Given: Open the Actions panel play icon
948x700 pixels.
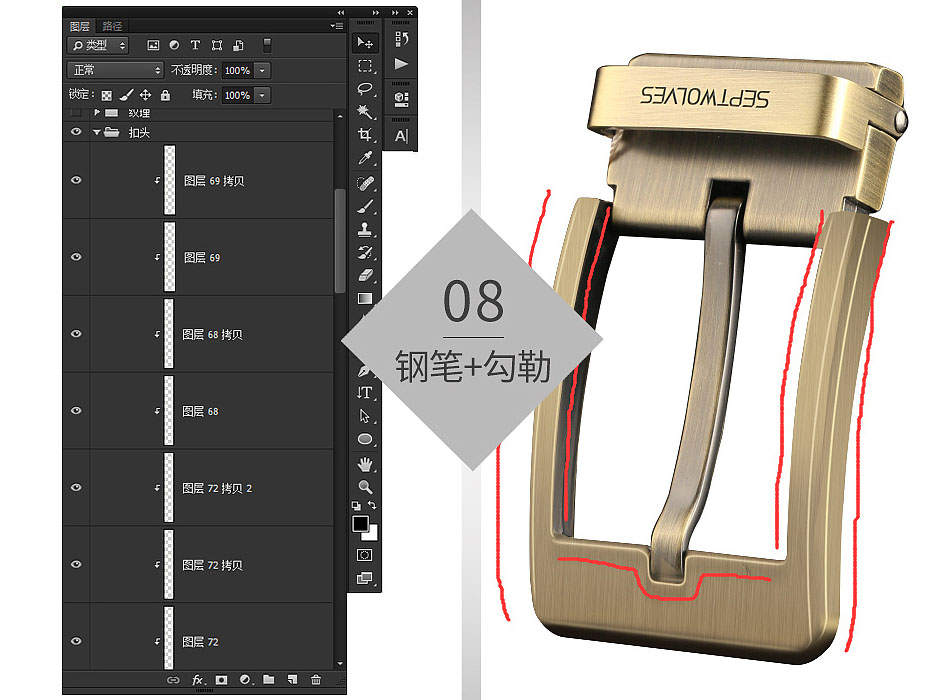Looking at the screenshot, I should click(x=401, y=63).
